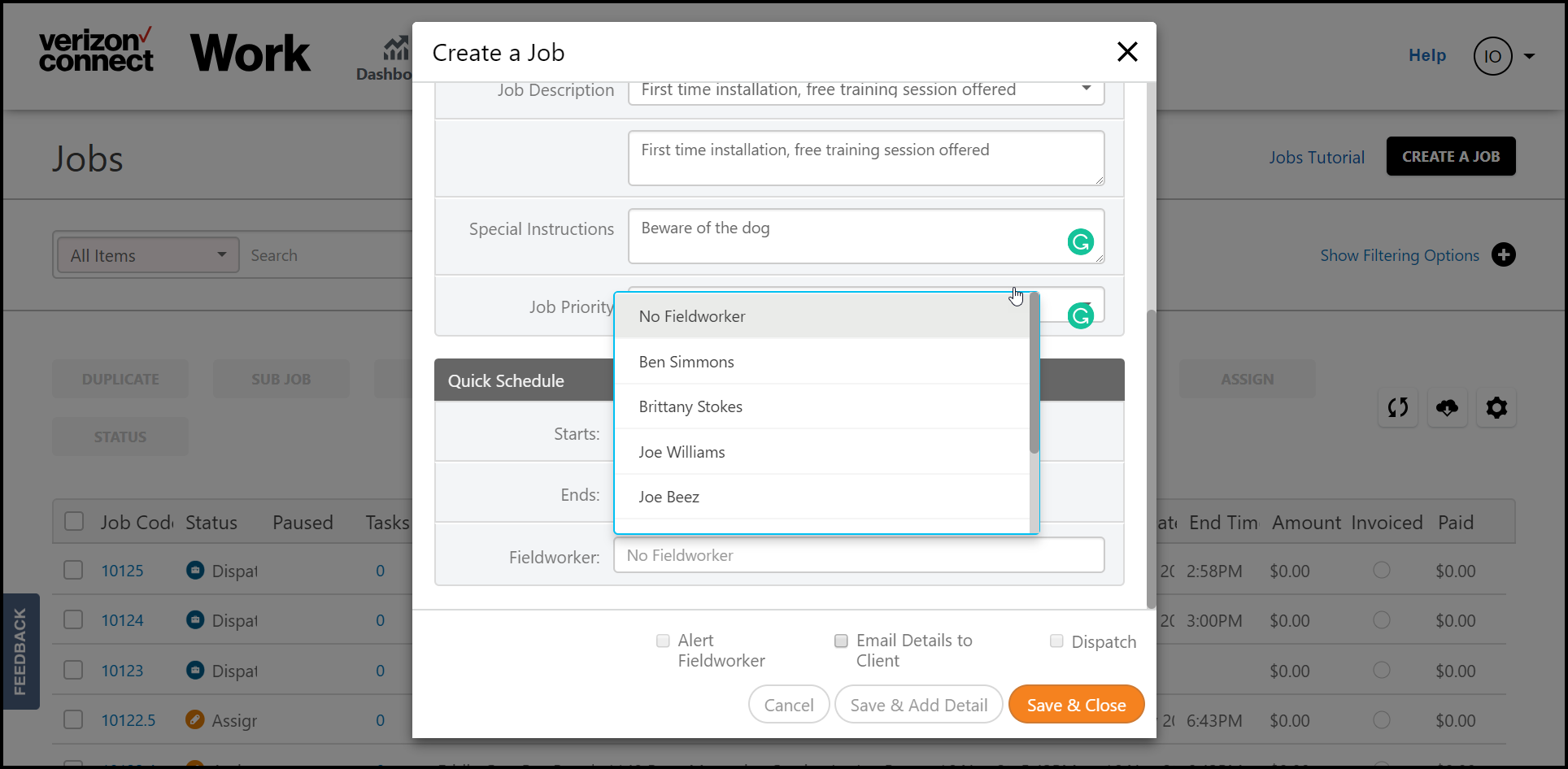
Task: Click the Grammarly icon in Job Priority field
Action: click(1080, 315)
